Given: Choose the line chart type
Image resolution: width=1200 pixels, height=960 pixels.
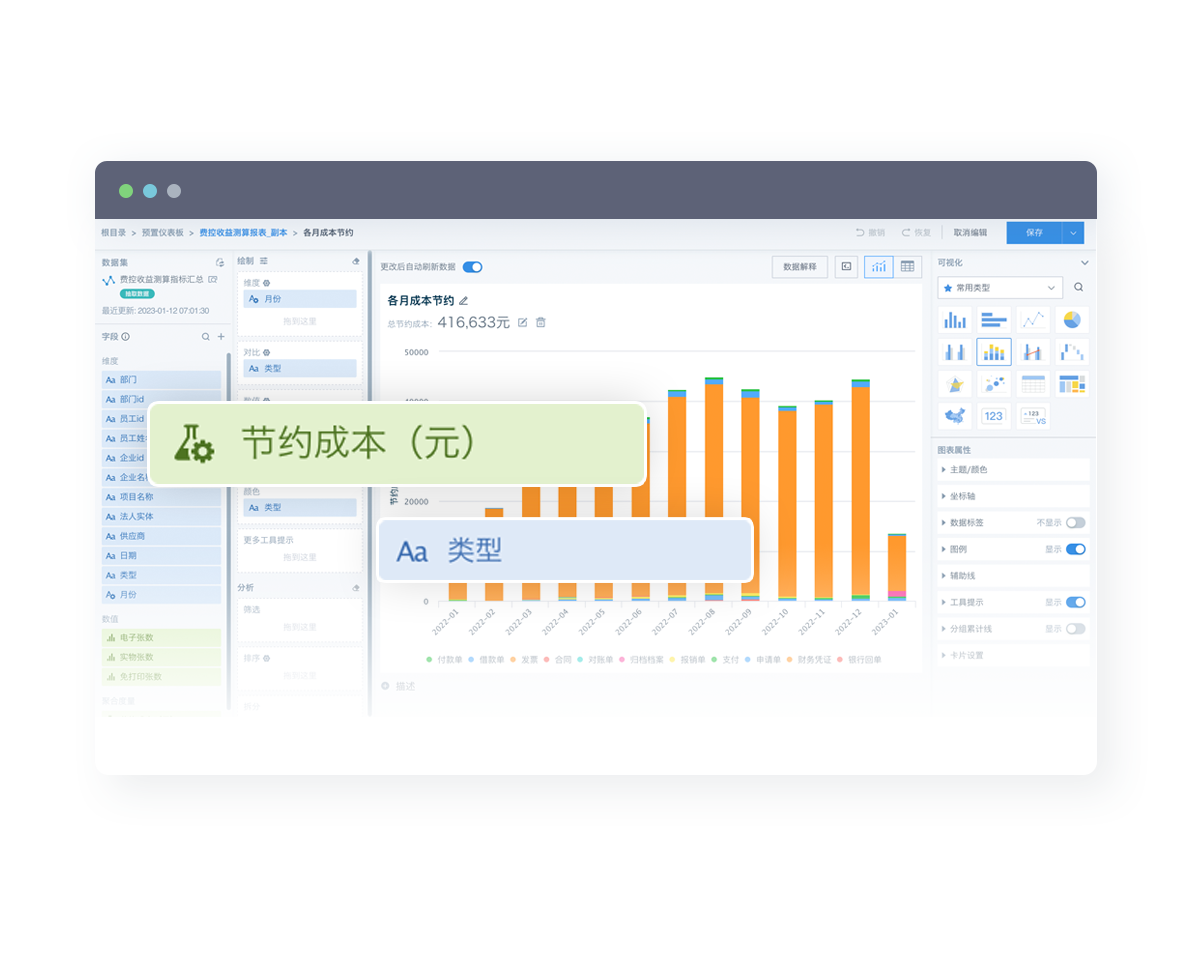Looking at the screenshot, I should [x=1033, y=320].
